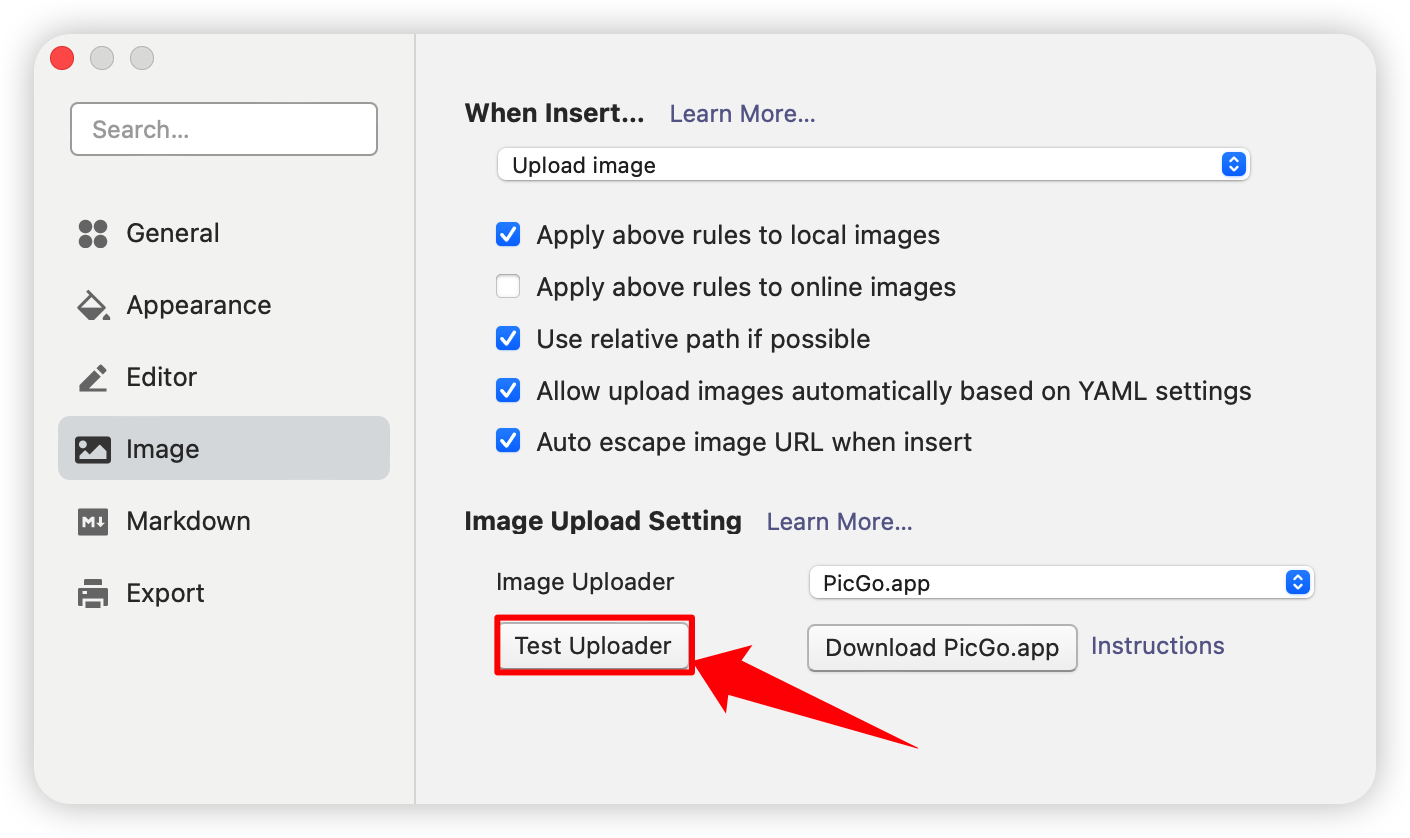Click the General grid icon in sidebar
This screenshot has height=838, width=1410.
point(93,234)
